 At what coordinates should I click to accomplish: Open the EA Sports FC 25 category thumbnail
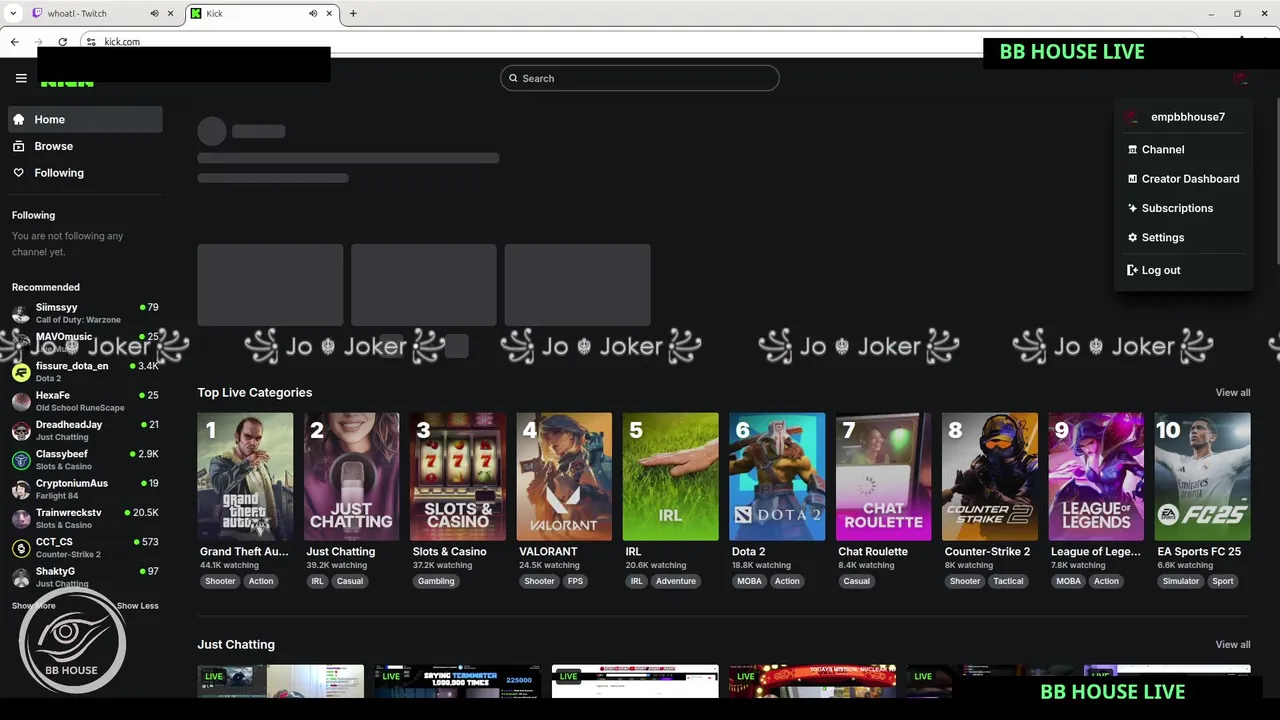[x=1202, y=477]
